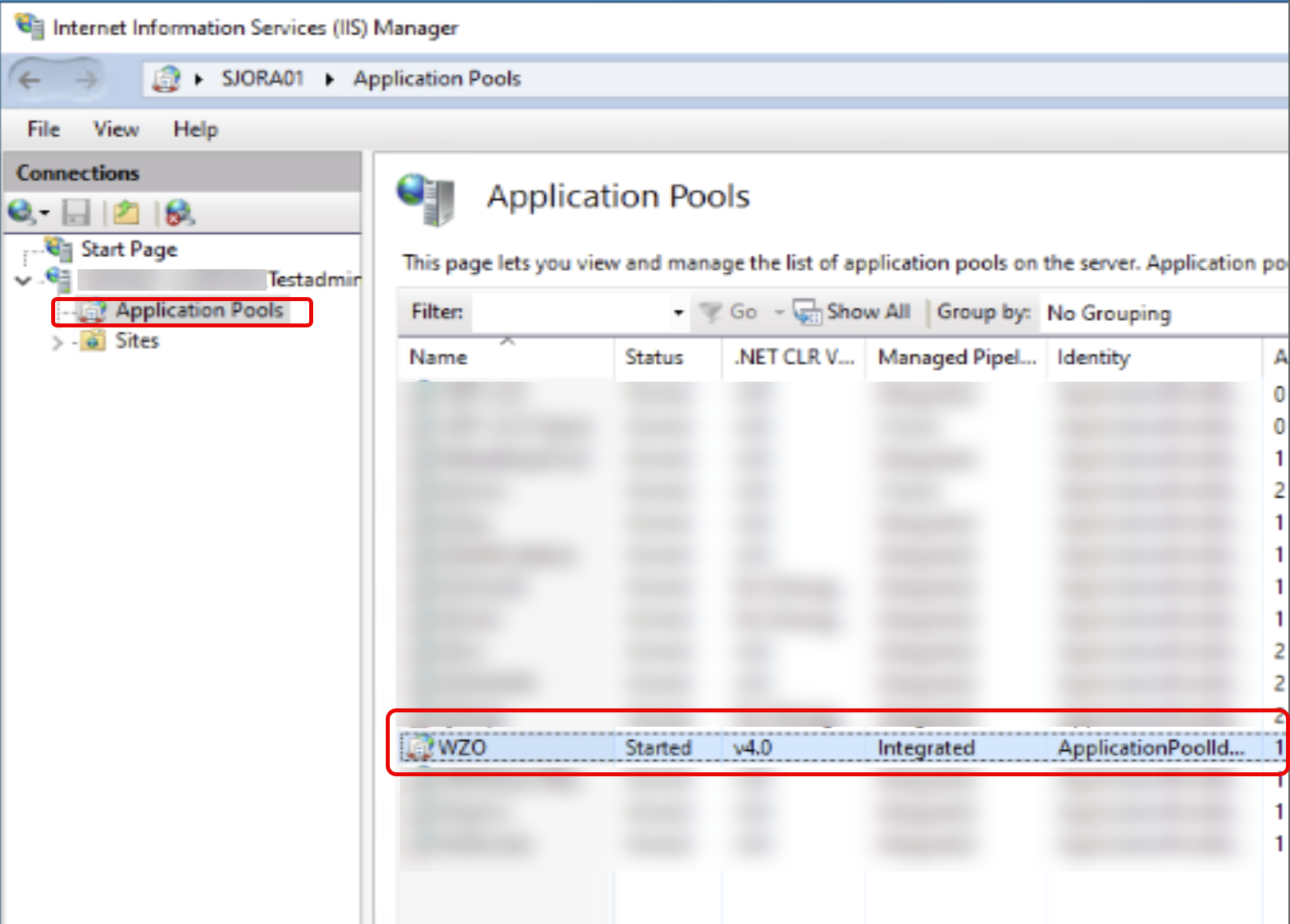Open the View menu
Viewport: 1290px width, 924px height.
116,129
